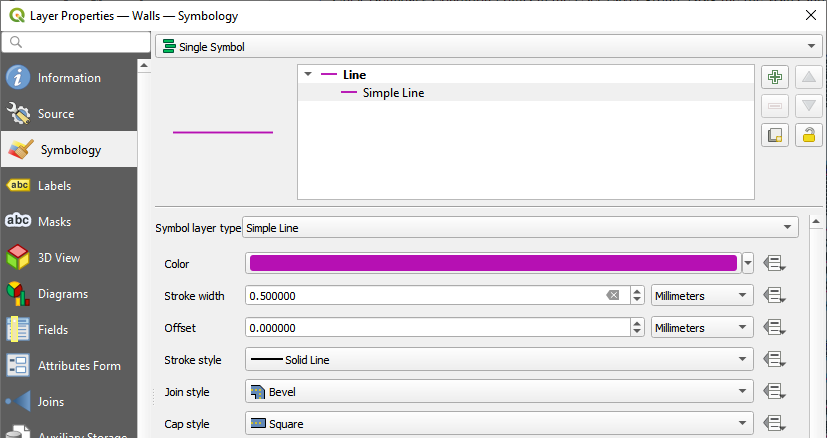
Task: Clear the Stroke width value
Action: pos(613,296)
